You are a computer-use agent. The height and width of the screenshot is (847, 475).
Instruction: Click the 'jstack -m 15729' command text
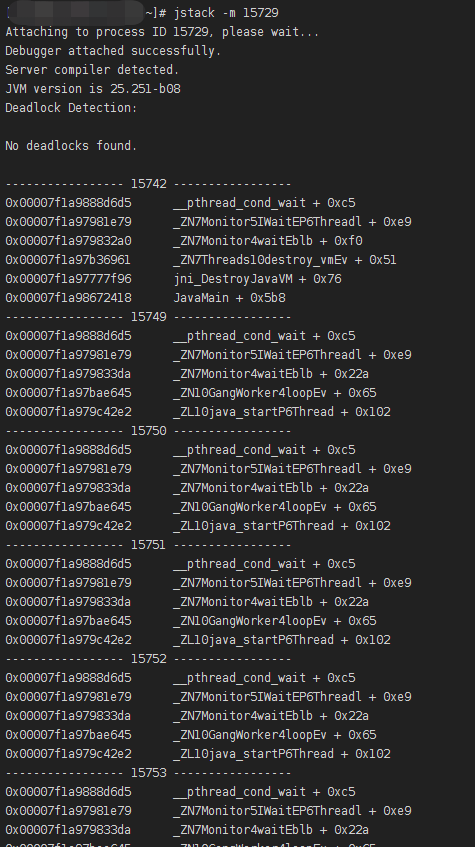(226, 12)
